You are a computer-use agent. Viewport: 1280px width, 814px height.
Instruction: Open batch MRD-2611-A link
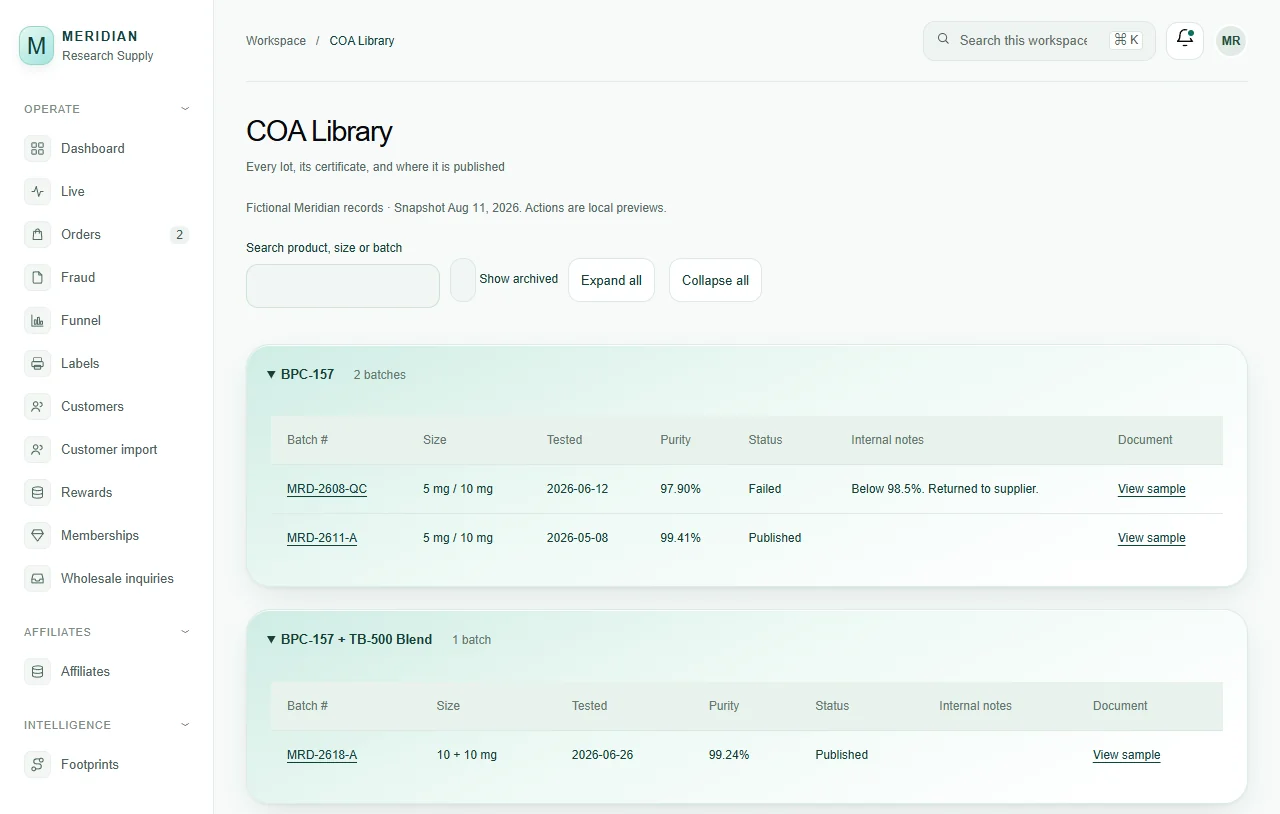(x=322, y=538)
